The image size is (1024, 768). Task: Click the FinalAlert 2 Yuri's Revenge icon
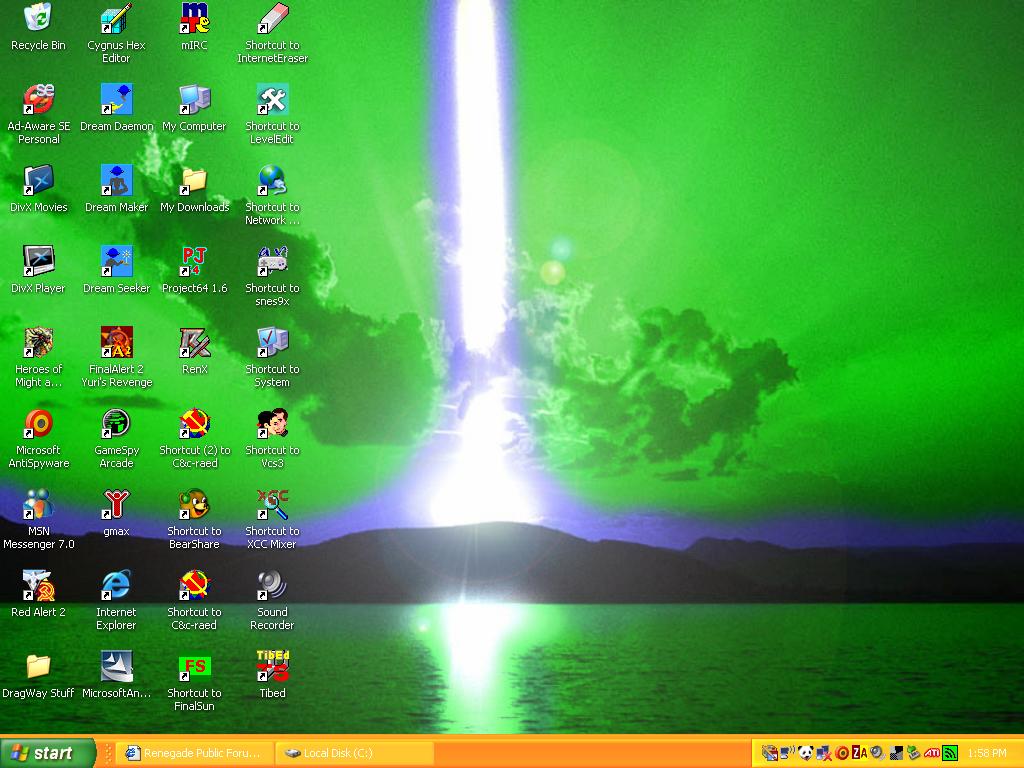click(x=116, y=343)
